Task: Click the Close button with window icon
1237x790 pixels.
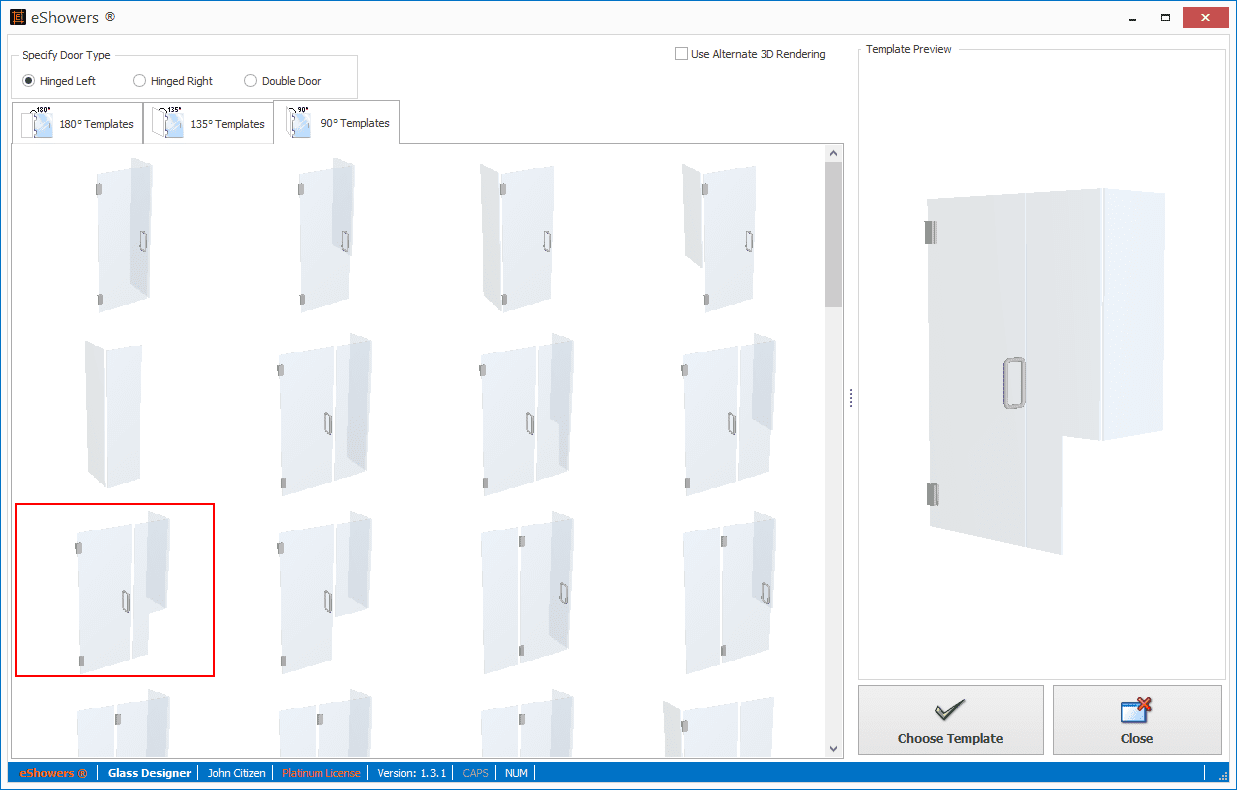Action: 1137,720
